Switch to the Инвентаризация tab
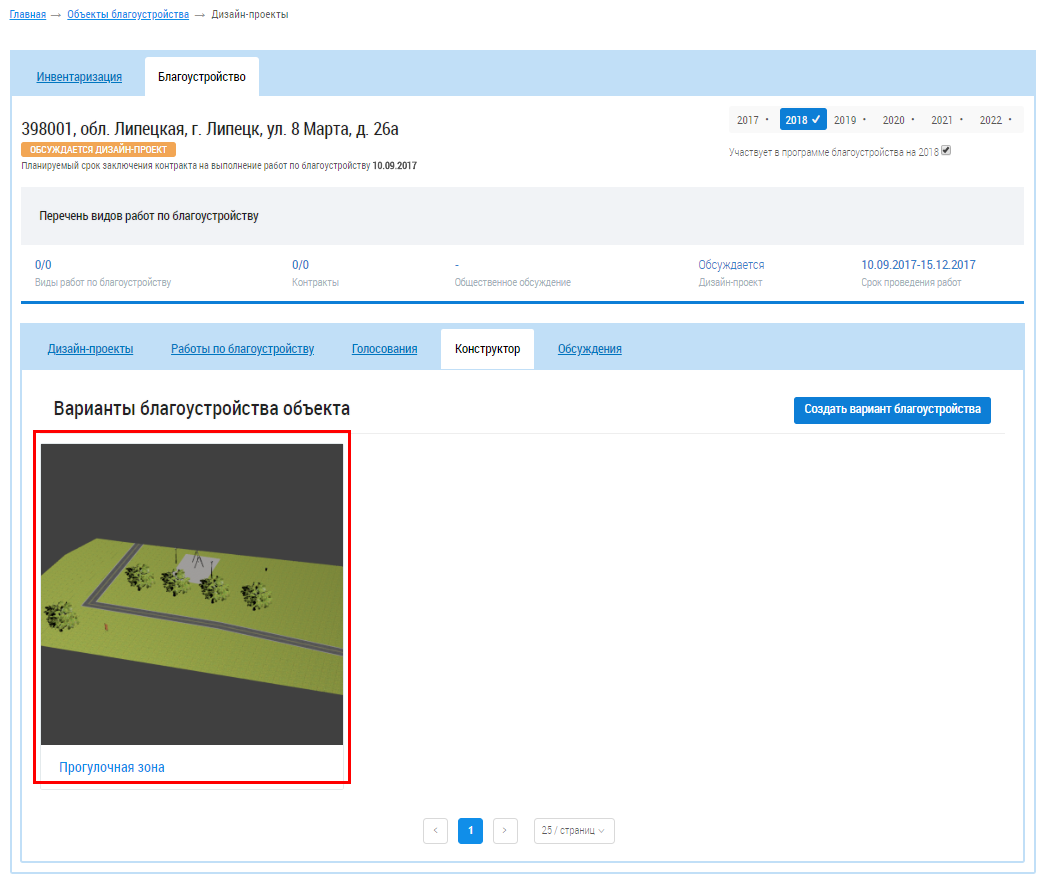The height and width of the screenshot is (885, 1044). tap(79, 77)
